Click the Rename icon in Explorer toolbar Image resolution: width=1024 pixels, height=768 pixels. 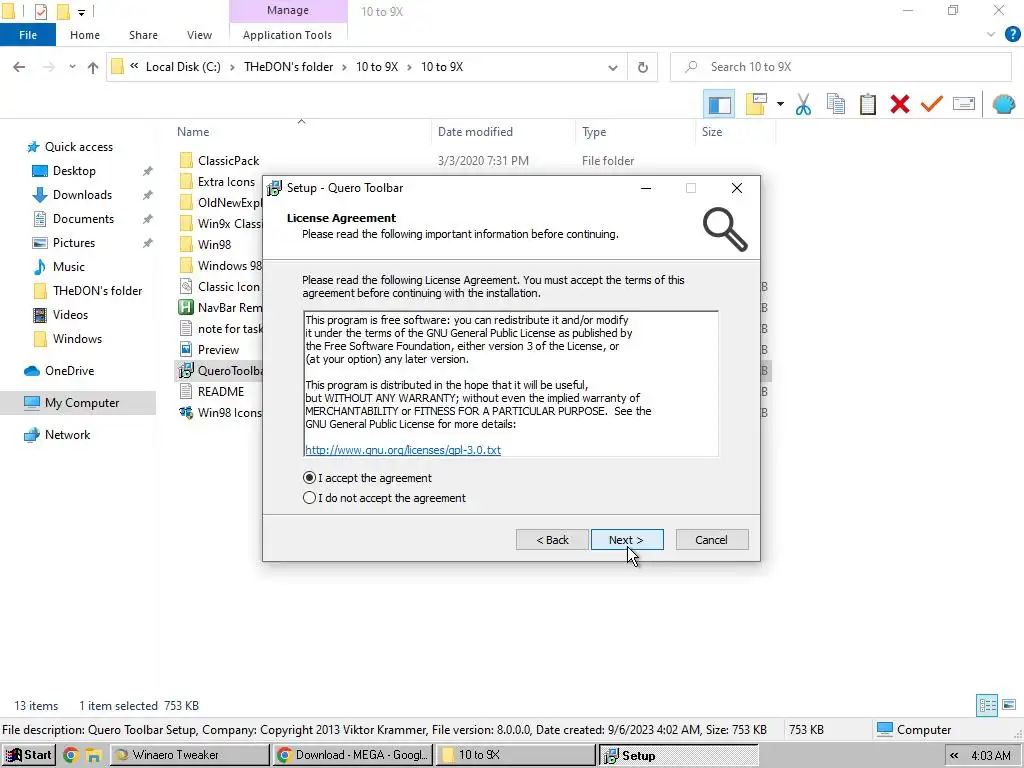(x=964, y=104)
